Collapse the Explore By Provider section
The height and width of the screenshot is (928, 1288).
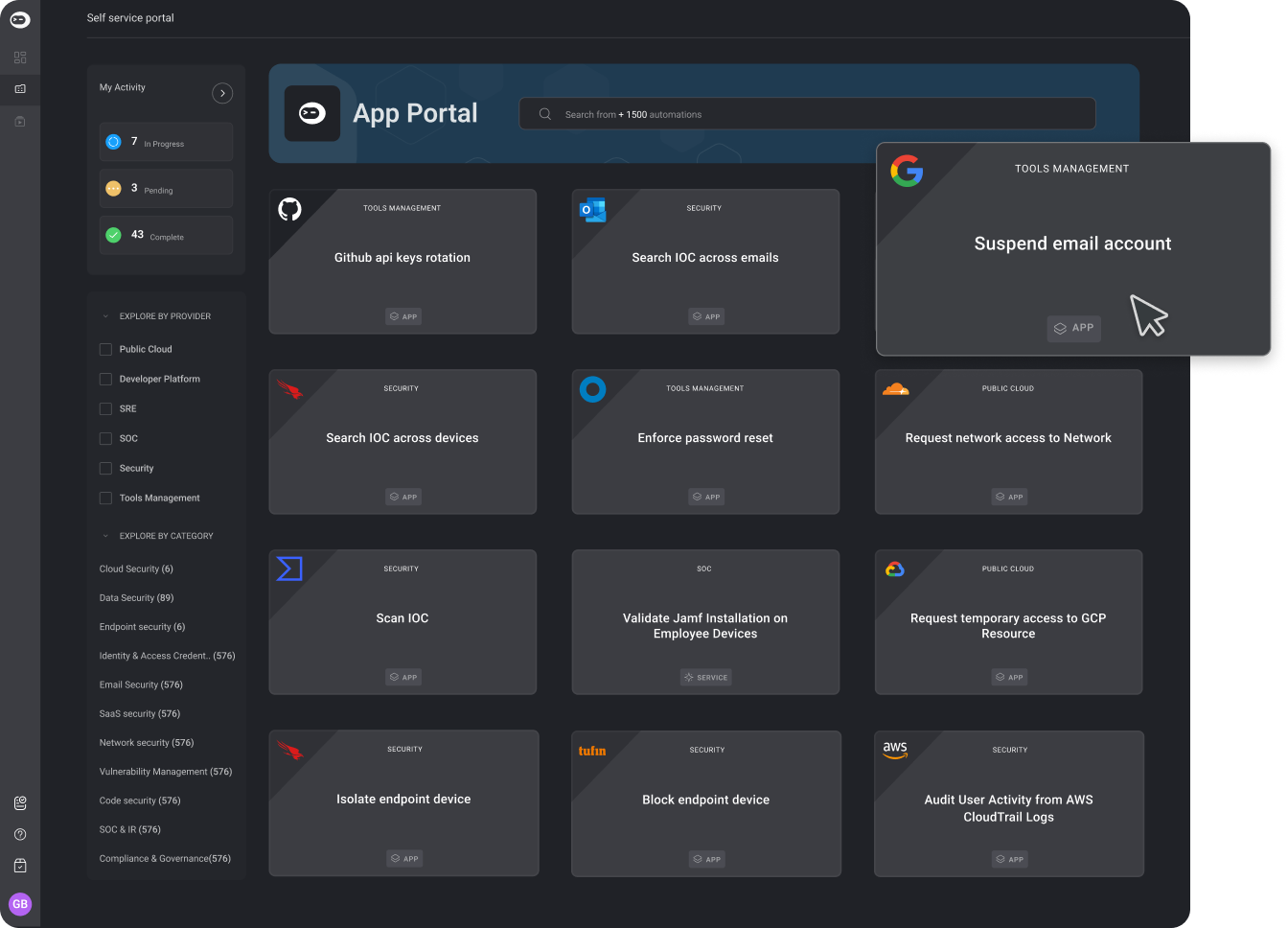(105, 315)
